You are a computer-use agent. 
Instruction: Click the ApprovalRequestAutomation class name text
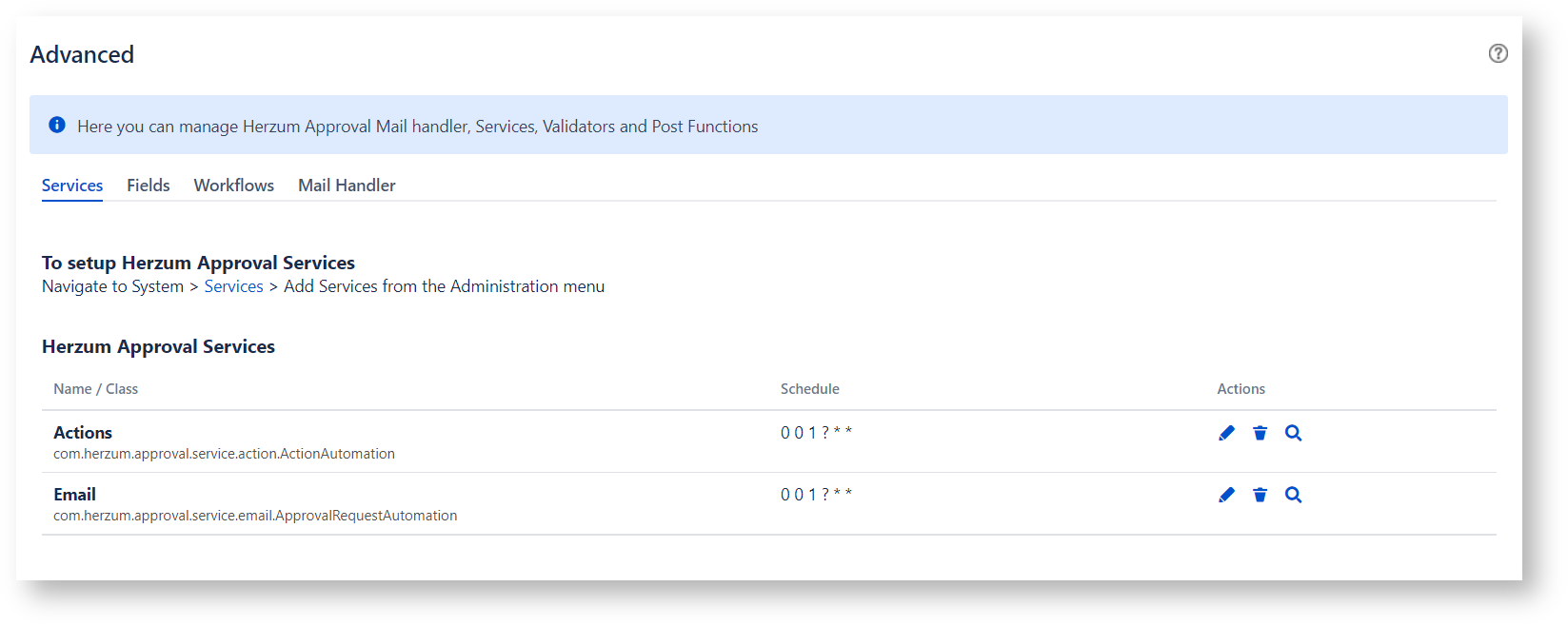point(255,516)
